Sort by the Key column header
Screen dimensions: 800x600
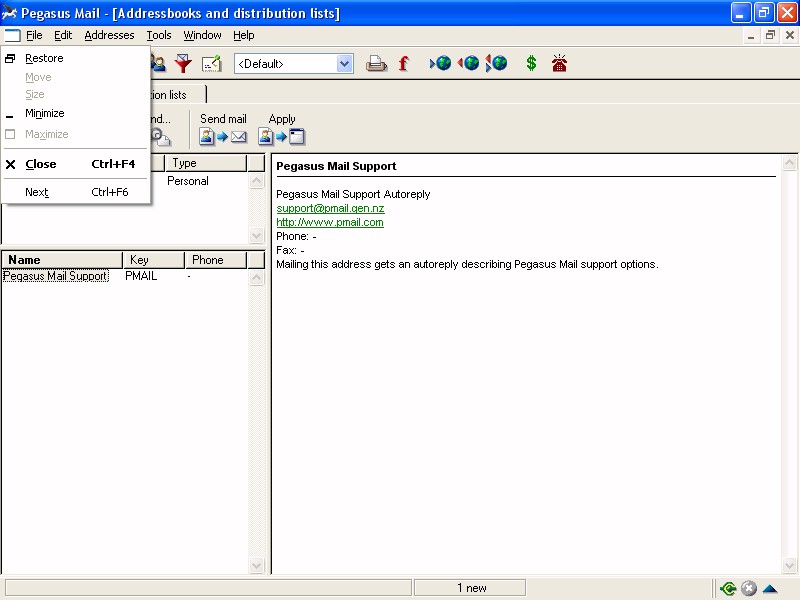click(154, 260)
